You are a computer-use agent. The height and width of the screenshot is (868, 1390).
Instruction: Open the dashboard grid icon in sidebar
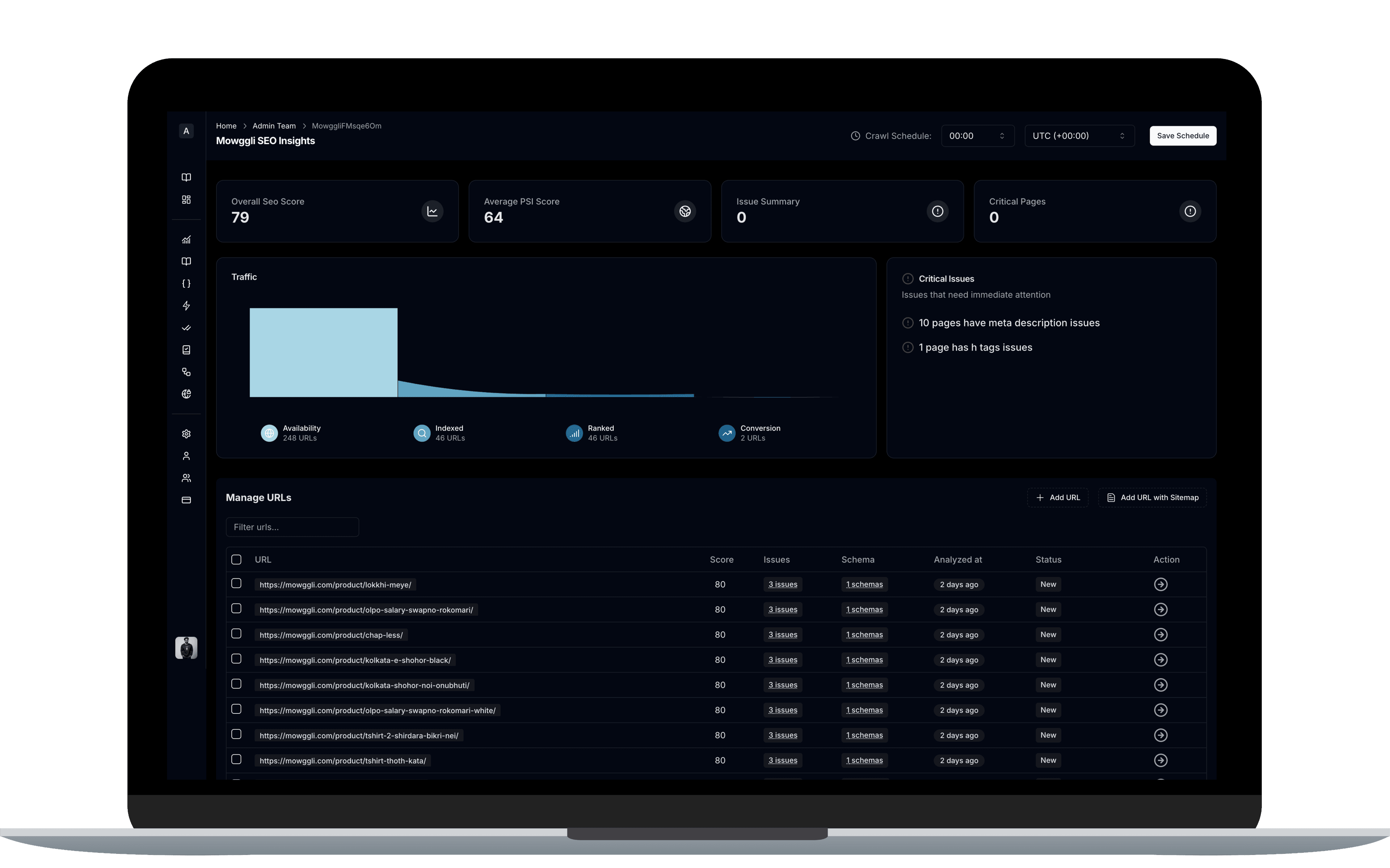coord(186,200)
